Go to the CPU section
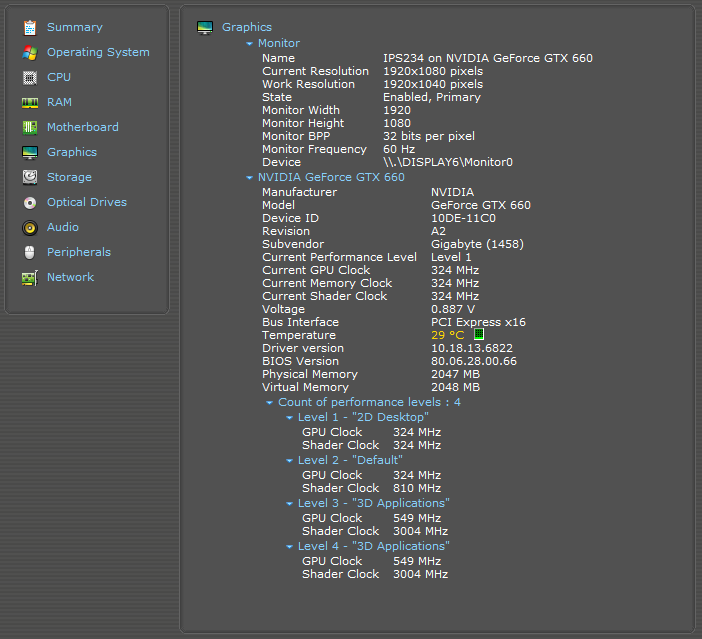 click(x=59, y=77)
